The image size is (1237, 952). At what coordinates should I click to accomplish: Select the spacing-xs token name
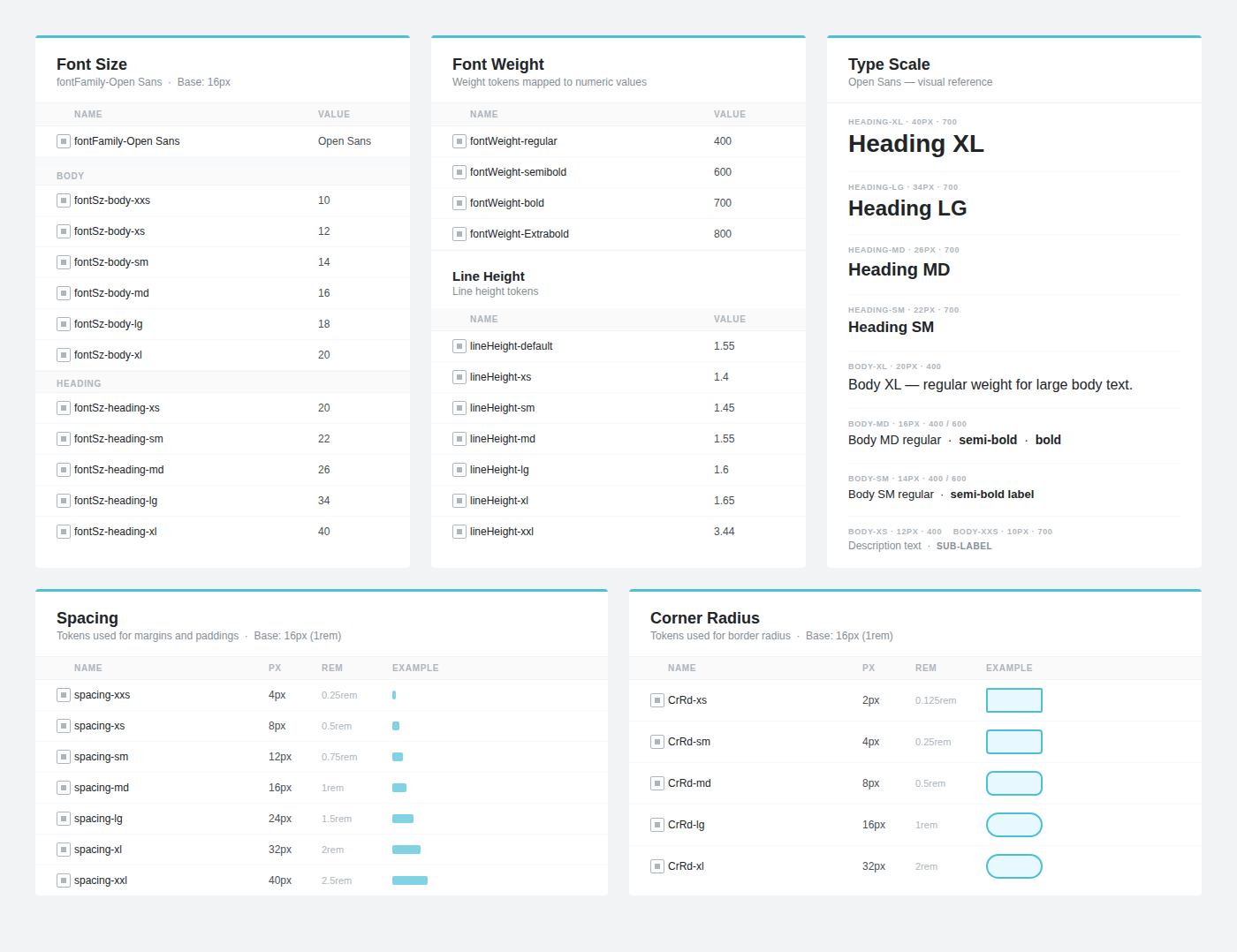click(x=99, y=726)
